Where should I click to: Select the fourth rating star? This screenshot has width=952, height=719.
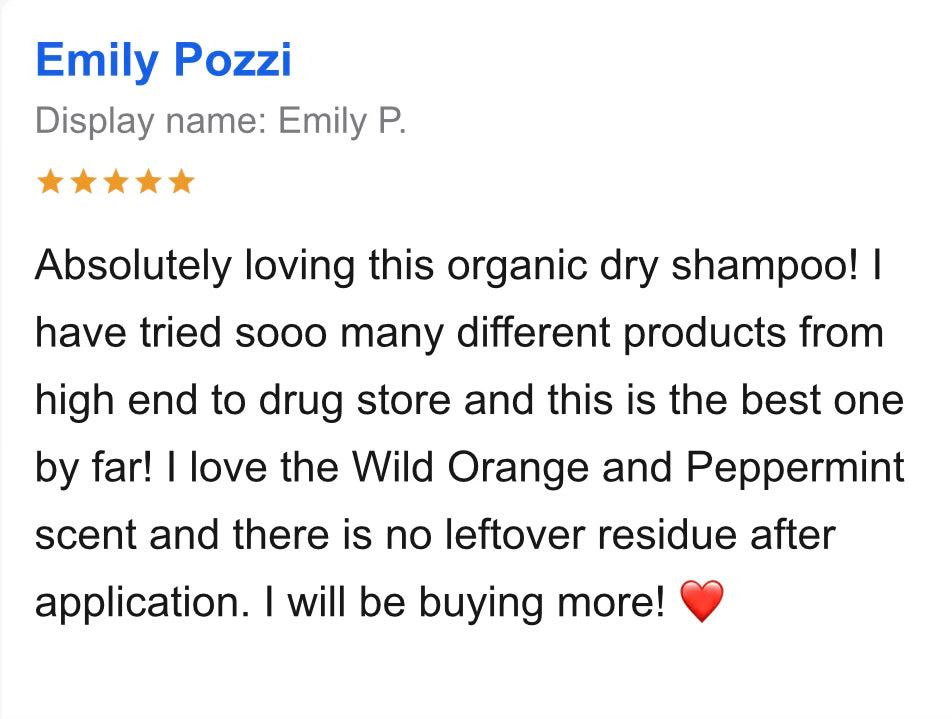click(x=147, y=182)
